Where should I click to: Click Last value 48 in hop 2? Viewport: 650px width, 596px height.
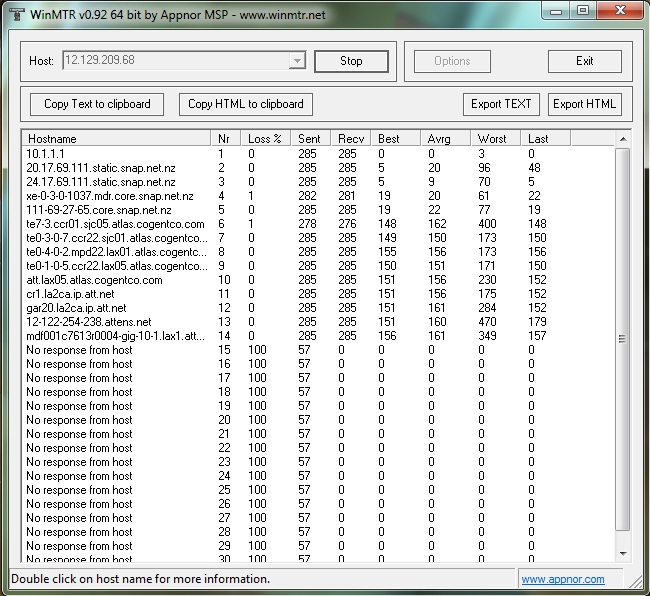pyautogui.click(x=534, y=168)
